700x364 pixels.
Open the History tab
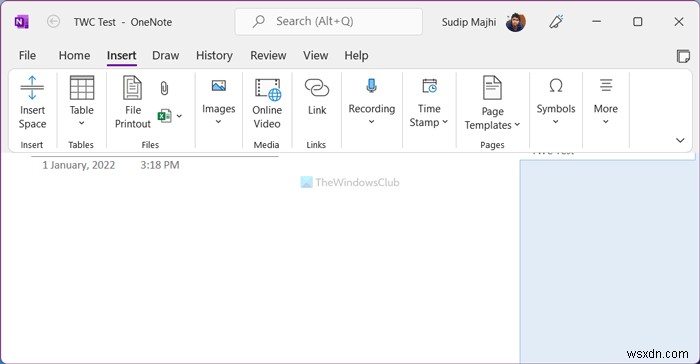214,55
